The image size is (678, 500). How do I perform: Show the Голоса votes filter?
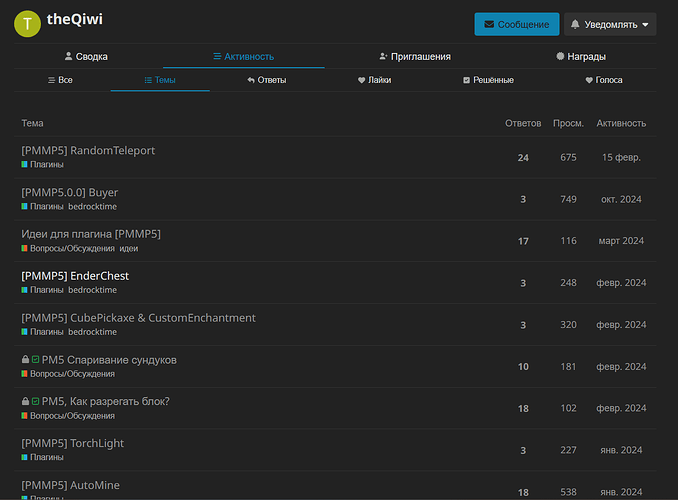tap(602, 80)
